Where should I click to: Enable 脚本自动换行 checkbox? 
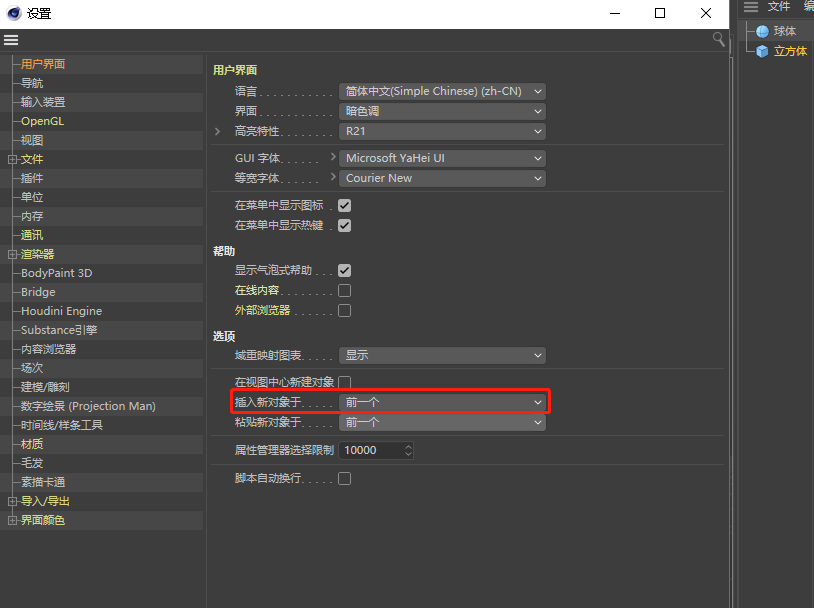tap(344, 478)
